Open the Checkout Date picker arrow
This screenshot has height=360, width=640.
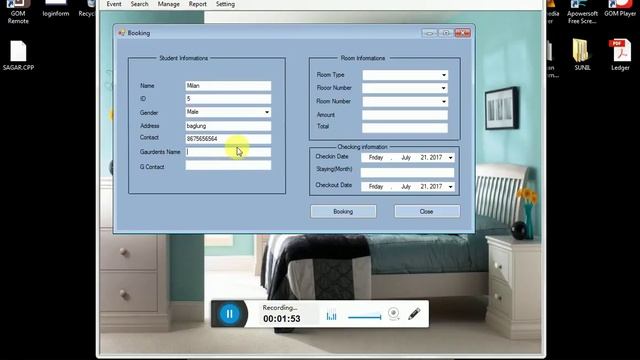pyautogui.click(x=450, y=187)
